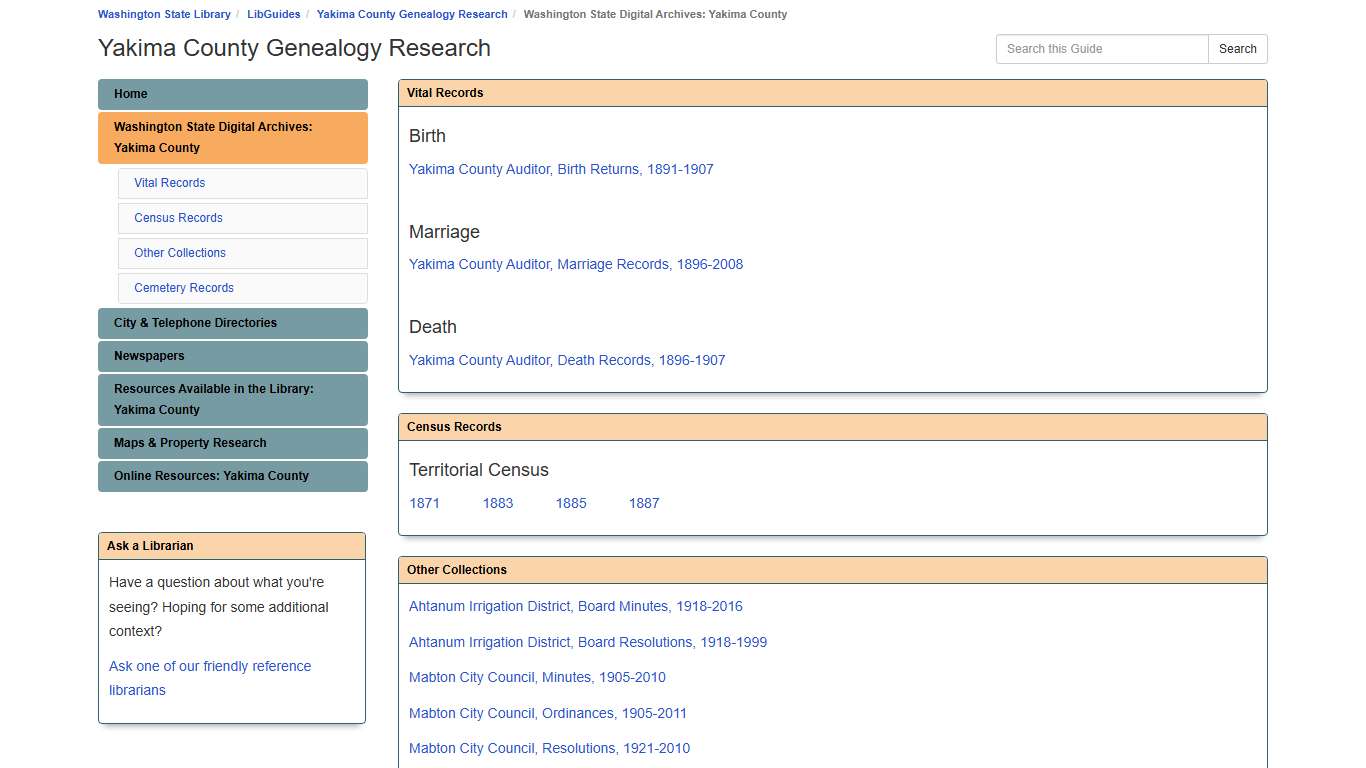1366x768 pixels.
Task: Open the Vital Records sidebar section
Action: (x=169, y=183)
